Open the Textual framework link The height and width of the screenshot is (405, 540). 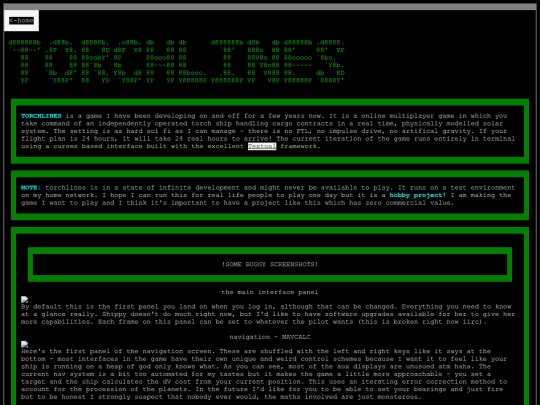tap(262, 146)
